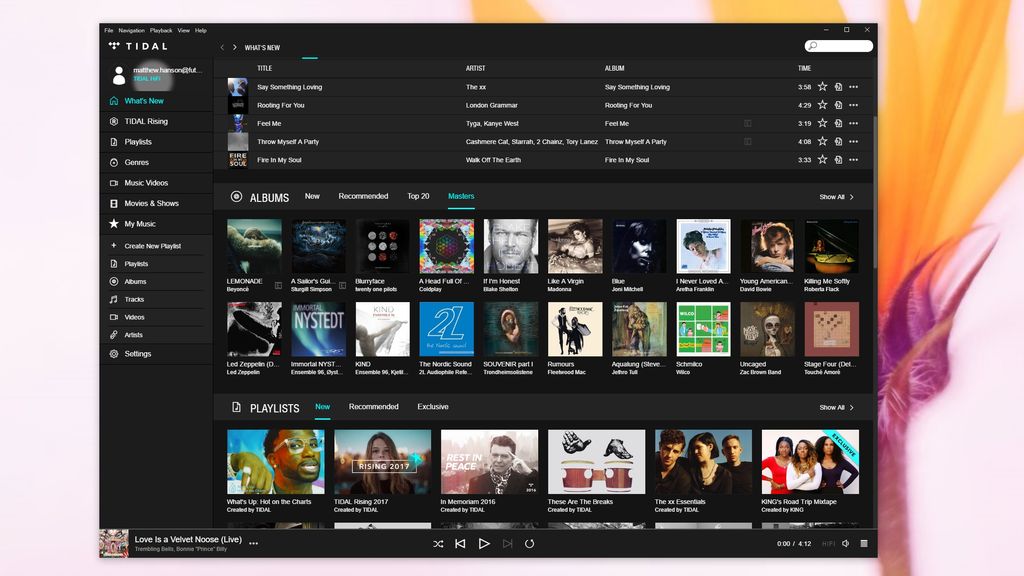Open the LEMONADE album by Beyoncé

point(254,243)
